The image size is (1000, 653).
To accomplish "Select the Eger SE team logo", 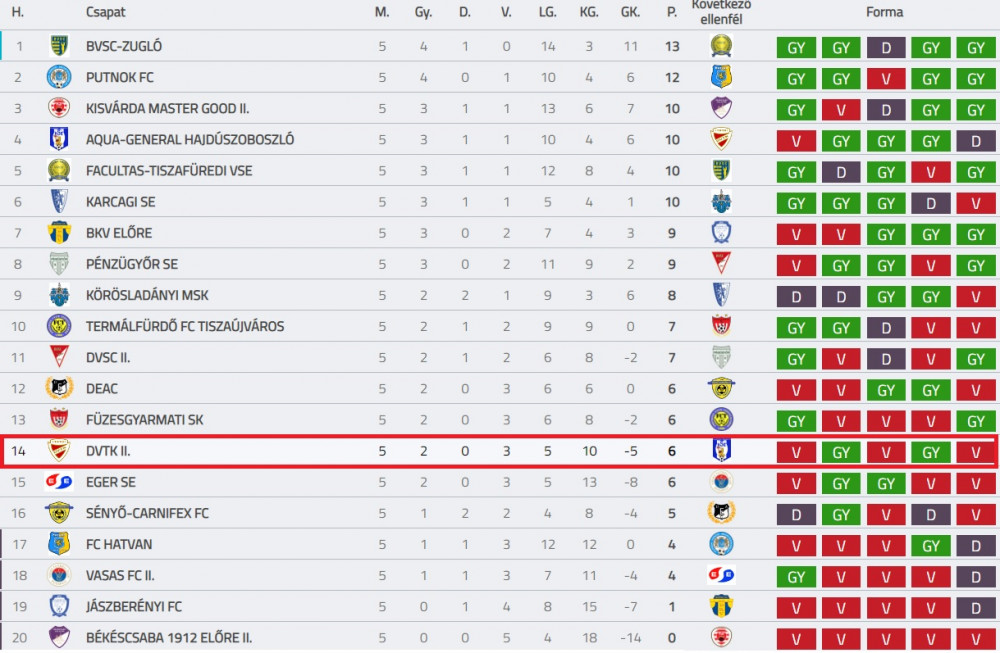I will 59,481.
